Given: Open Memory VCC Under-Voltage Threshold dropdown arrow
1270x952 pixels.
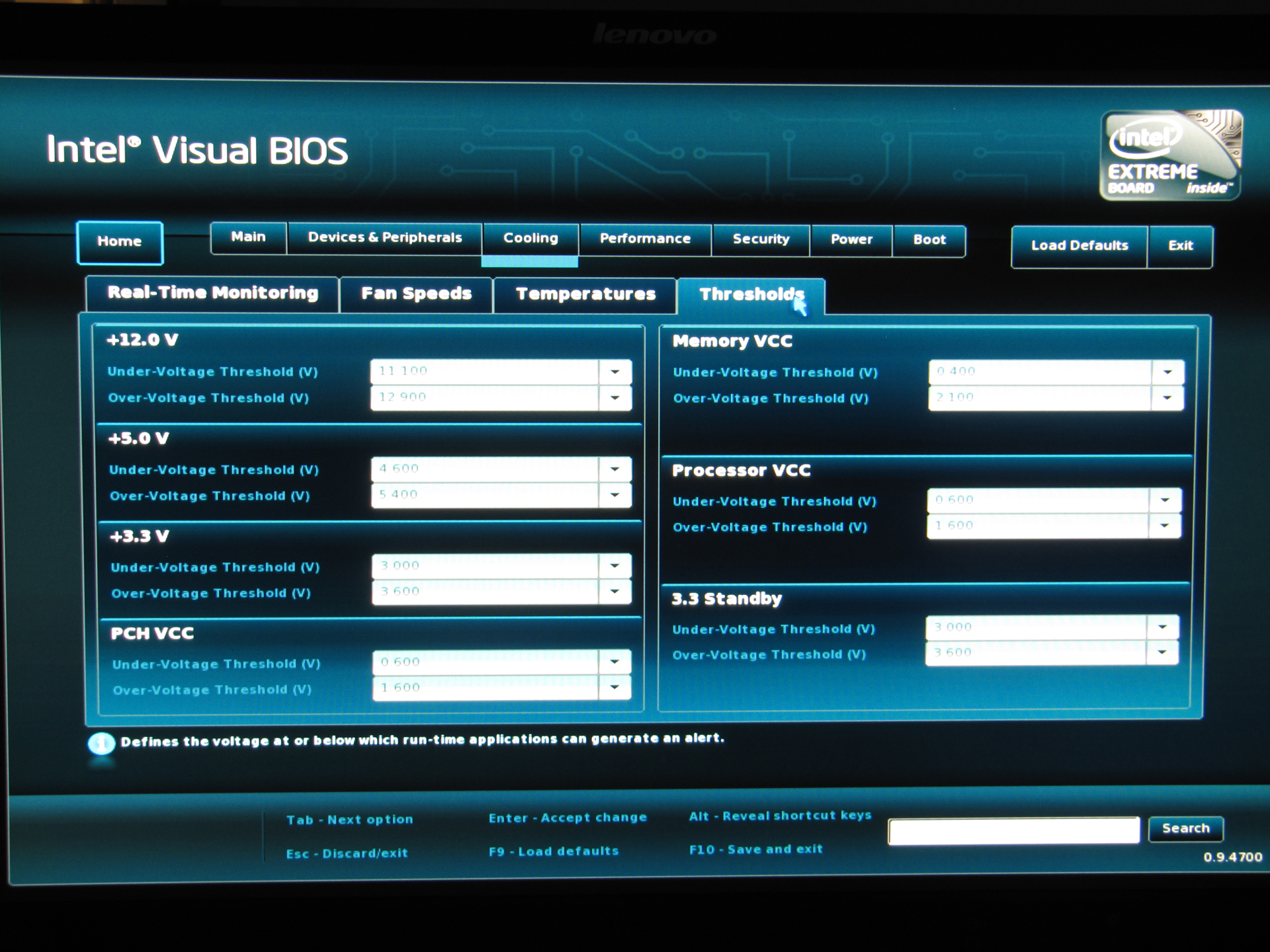Looking at the screenshot, I should [1167, 372].
